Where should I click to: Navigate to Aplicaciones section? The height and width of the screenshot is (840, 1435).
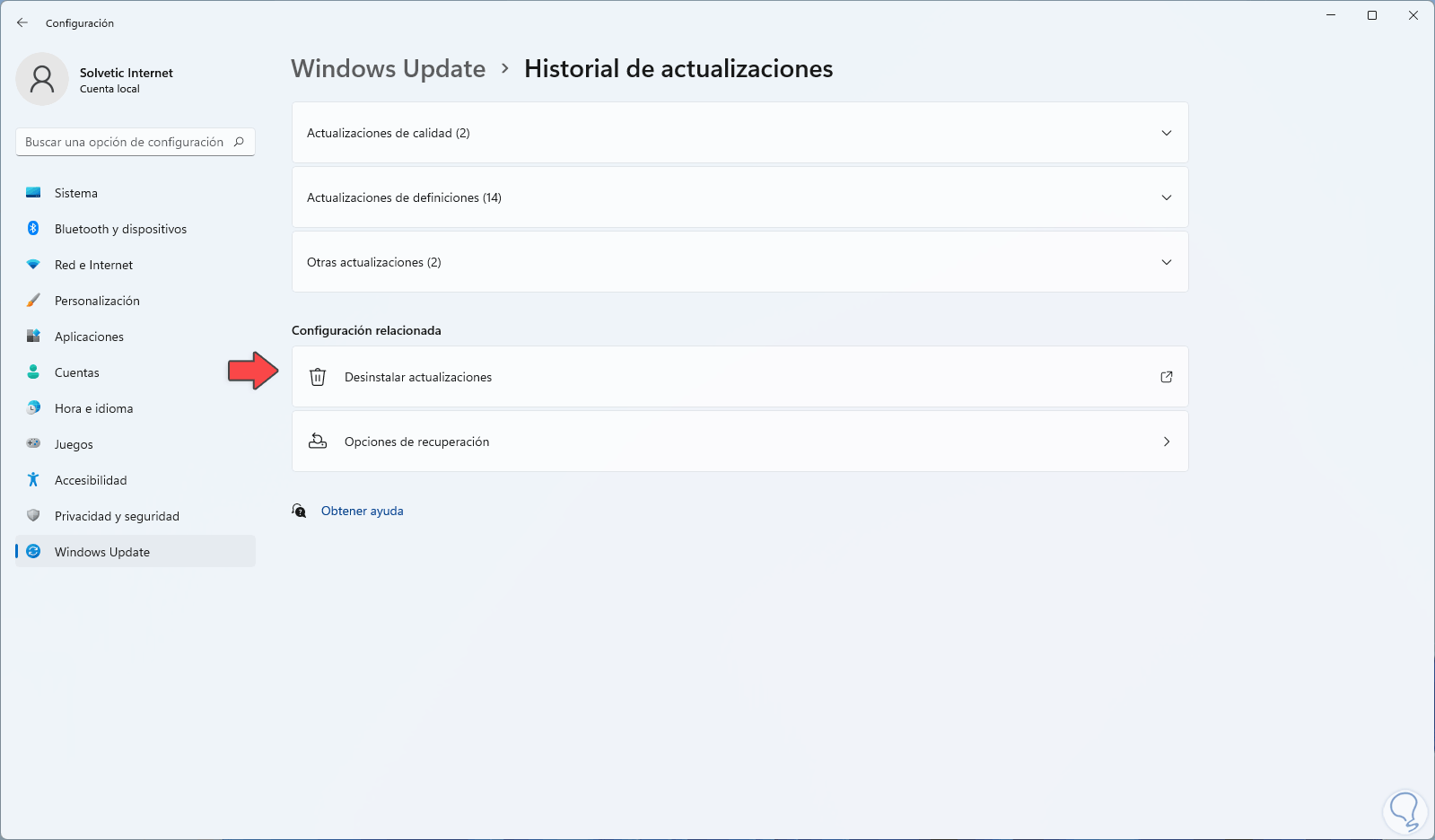[136, 337]
